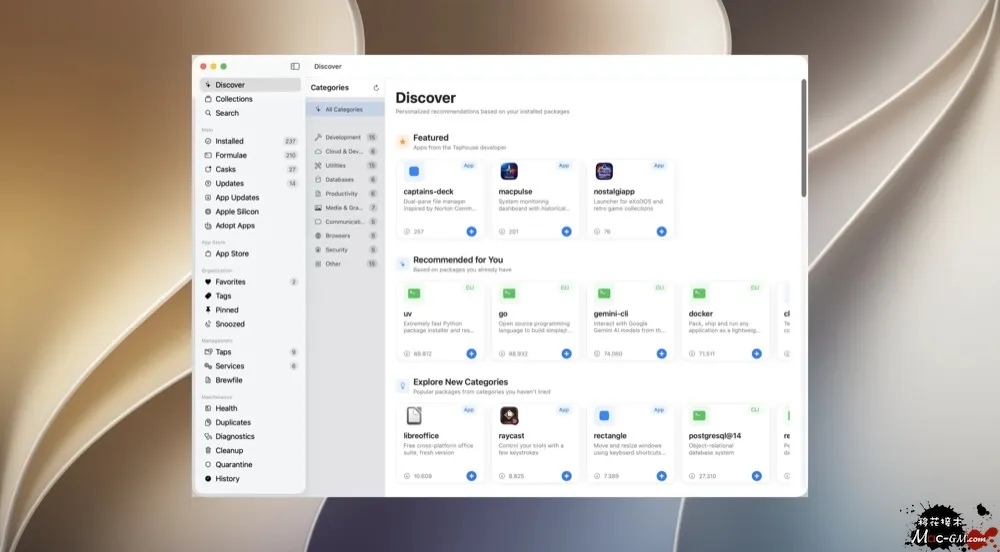Image resolution: width=1000 pixels, height=552 pixels.
Task: Filter by Utilities category
Action: point(346,166)
